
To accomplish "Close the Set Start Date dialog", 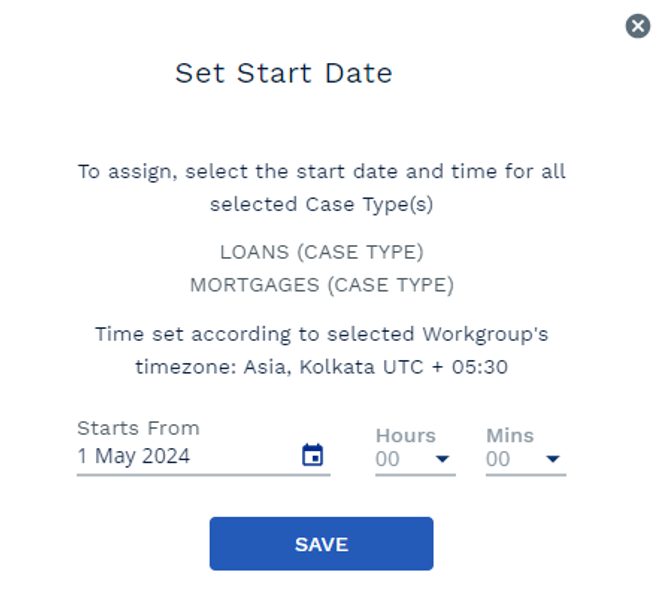I will [638, 26].
